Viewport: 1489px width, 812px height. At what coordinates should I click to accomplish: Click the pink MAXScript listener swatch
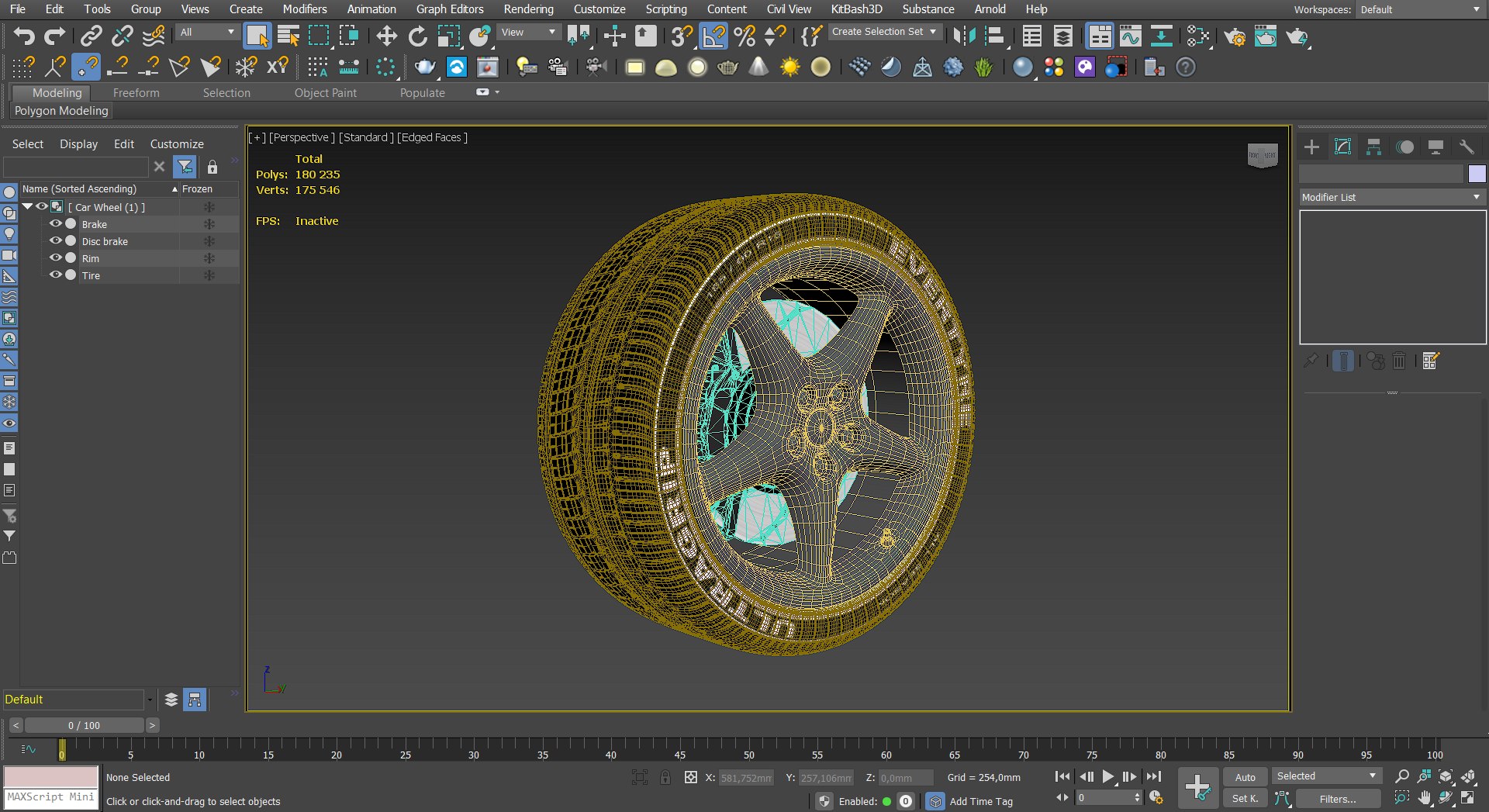(x=51, y=776)
